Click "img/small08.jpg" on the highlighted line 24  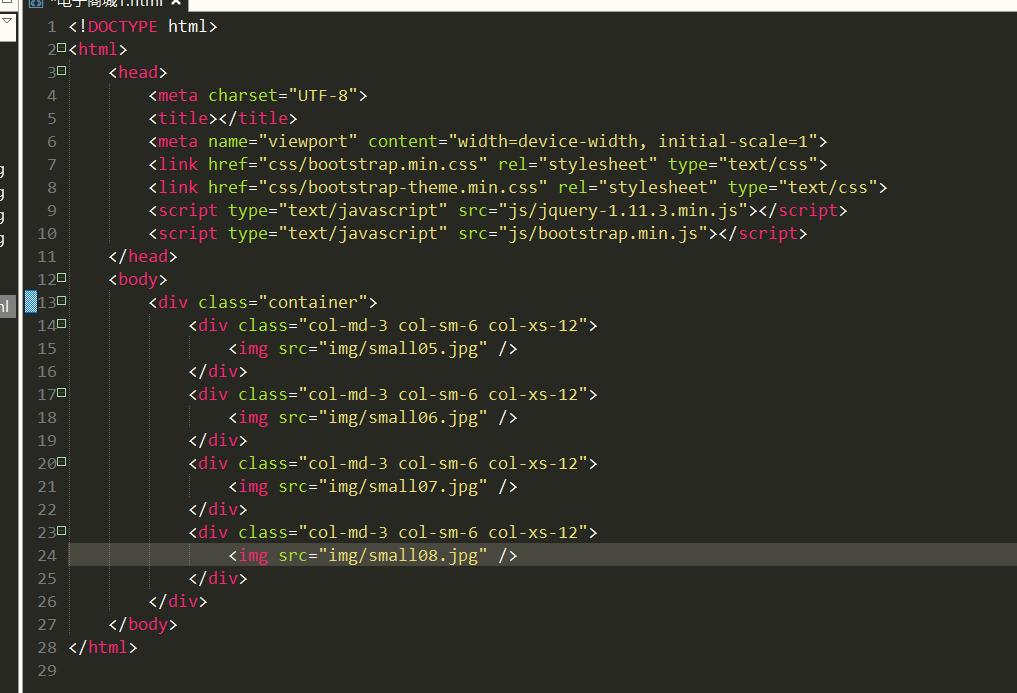click(x=403, y=556)
